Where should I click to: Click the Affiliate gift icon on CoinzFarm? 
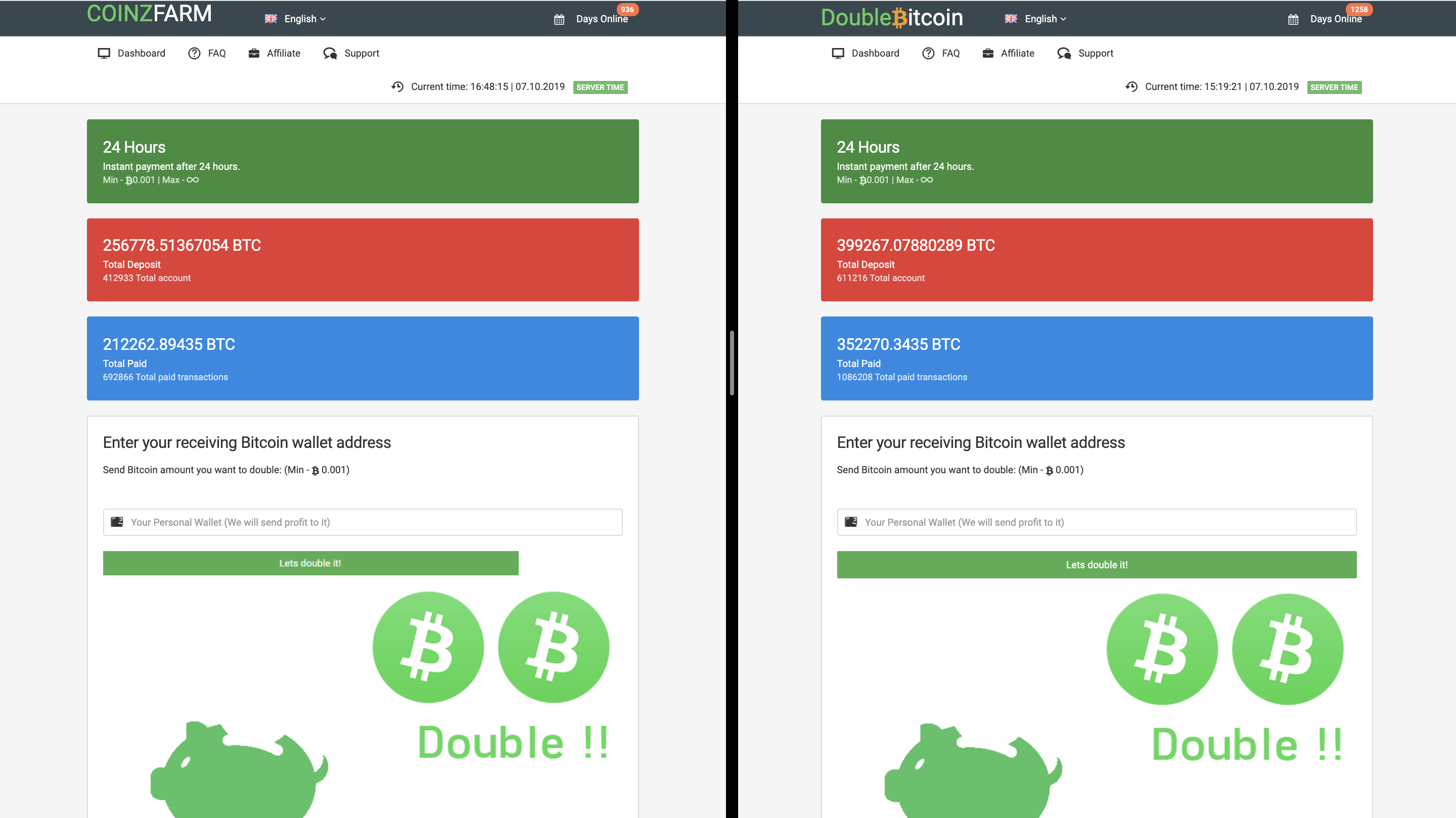pyautogui.click(x=253, y=53)
